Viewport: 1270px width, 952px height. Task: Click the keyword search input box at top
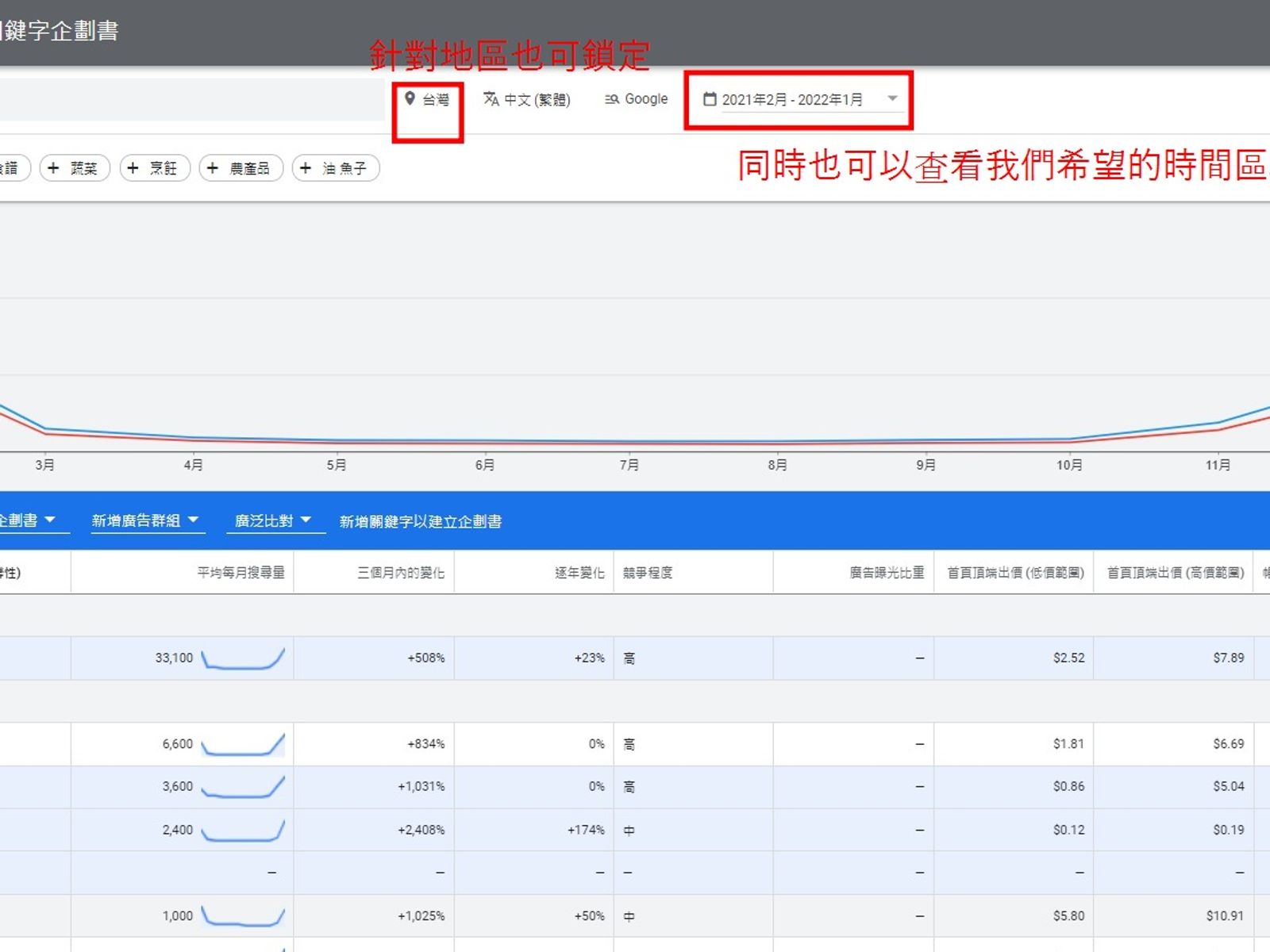(192, 99)
